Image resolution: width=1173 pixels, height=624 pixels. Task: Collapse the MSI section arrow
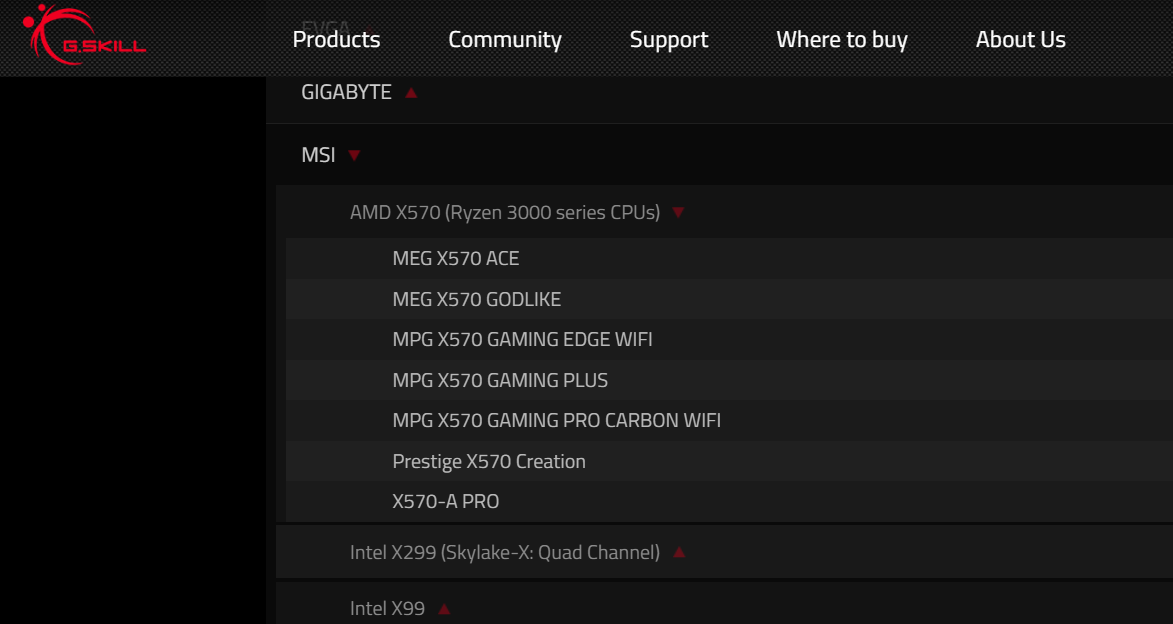tap(355, 156)
